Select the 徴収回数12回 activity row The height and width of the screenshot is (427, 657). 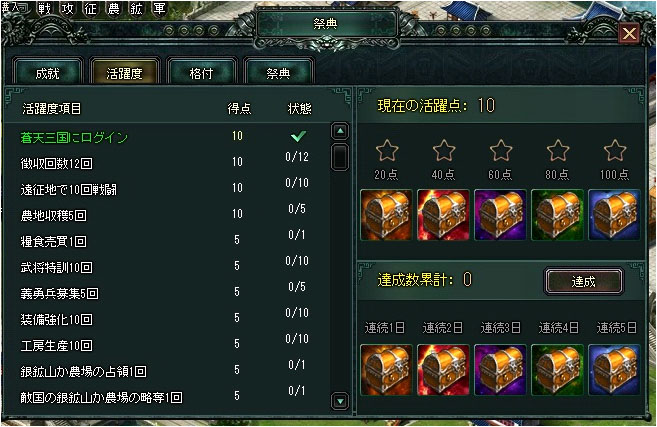[x=168, y=162]
